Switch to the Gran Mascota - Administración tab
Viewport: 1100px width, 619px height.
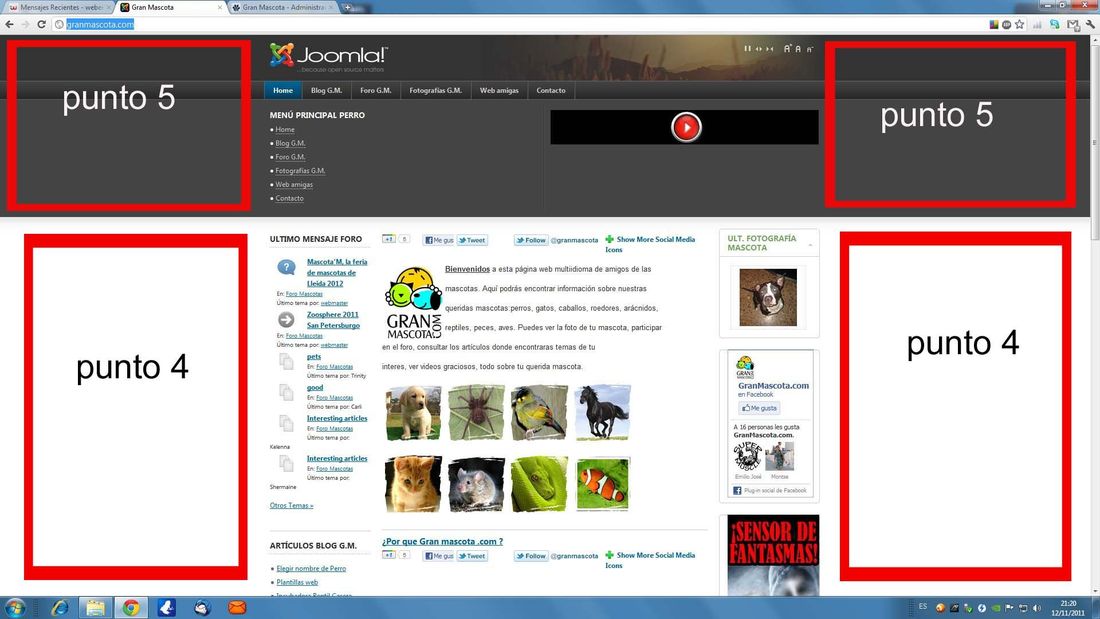coord(283,7)
